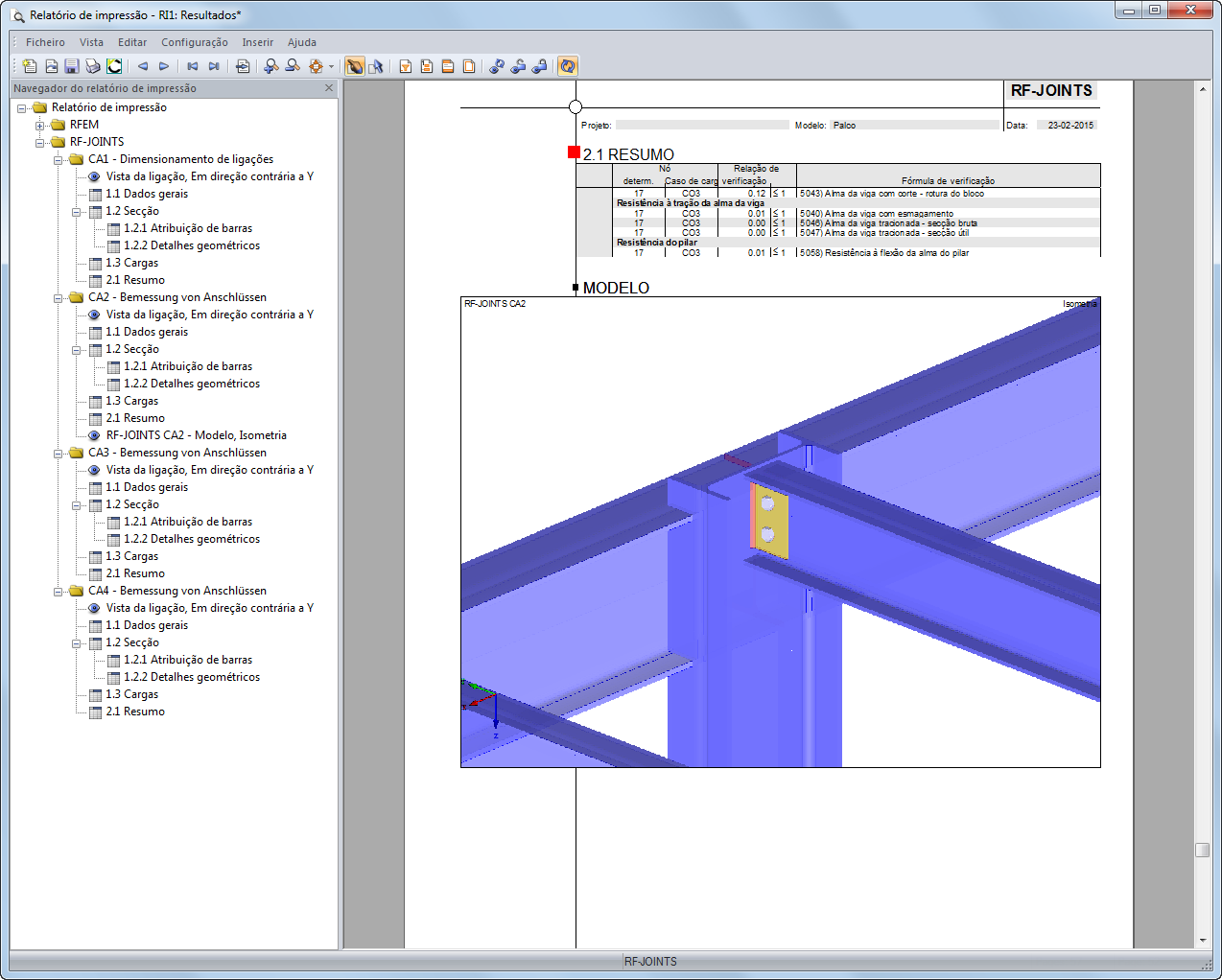Image resolution: width=1222 pixels, height=980 pixels.
Task: Select 1.1 Dados gerais under CA1
Action: 146,194
